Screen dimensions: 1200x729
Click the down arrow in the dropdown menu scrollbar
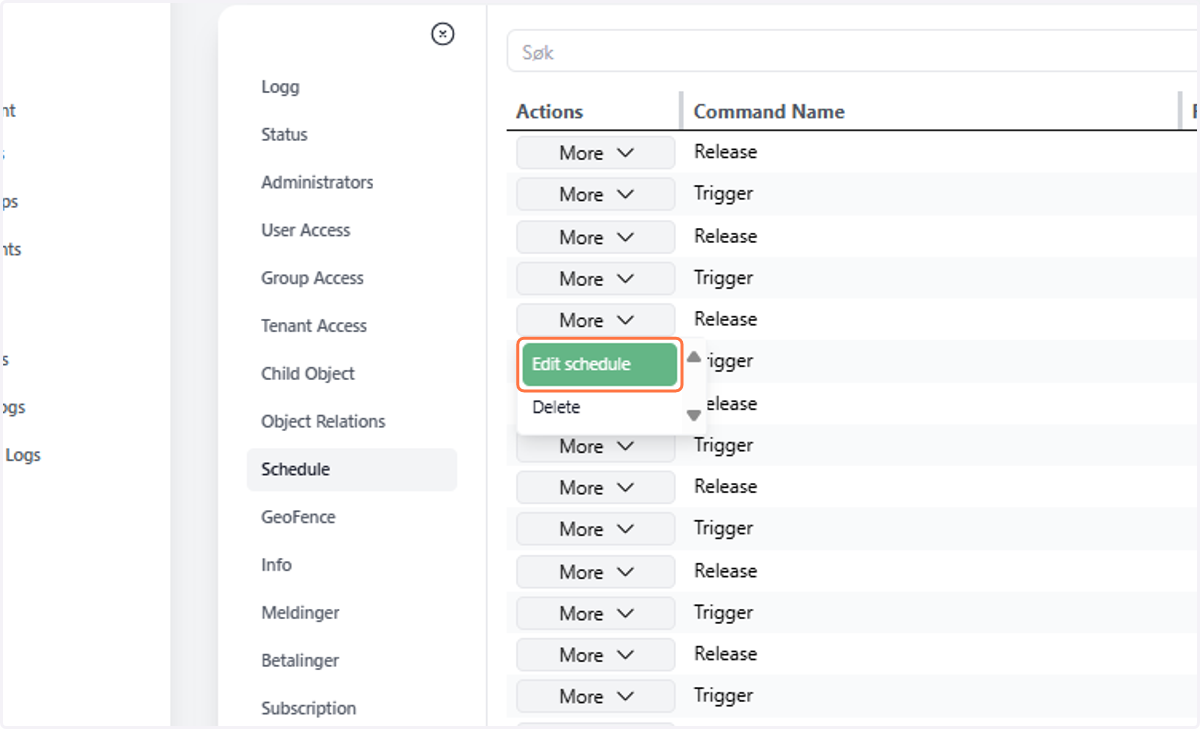click(694, 415)
